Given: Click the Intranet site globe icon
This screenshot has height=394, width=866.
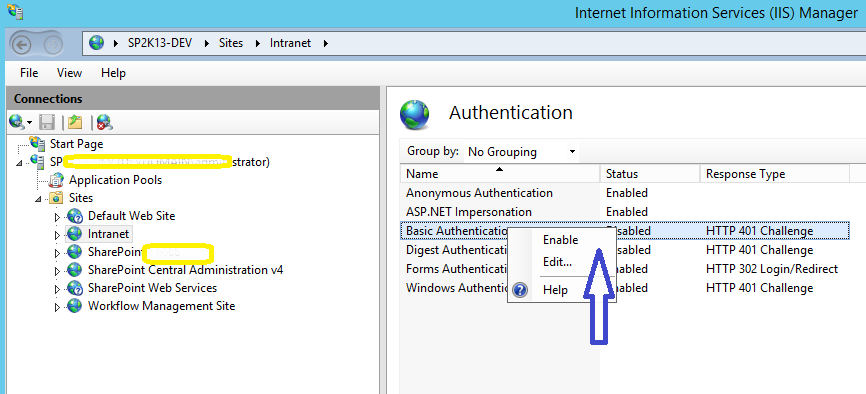Looking at the screenshot, I should [75, 234].
